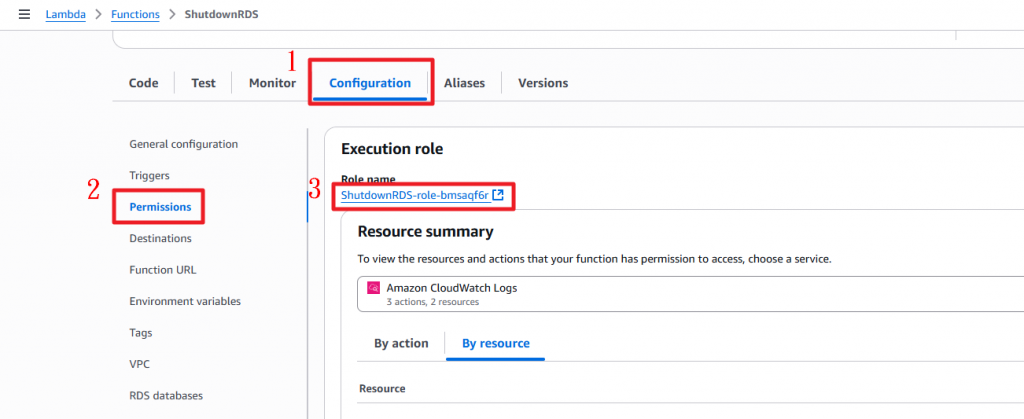Click the Role name label
Viewport: 1024px width, 419px height.
point(368,179)
